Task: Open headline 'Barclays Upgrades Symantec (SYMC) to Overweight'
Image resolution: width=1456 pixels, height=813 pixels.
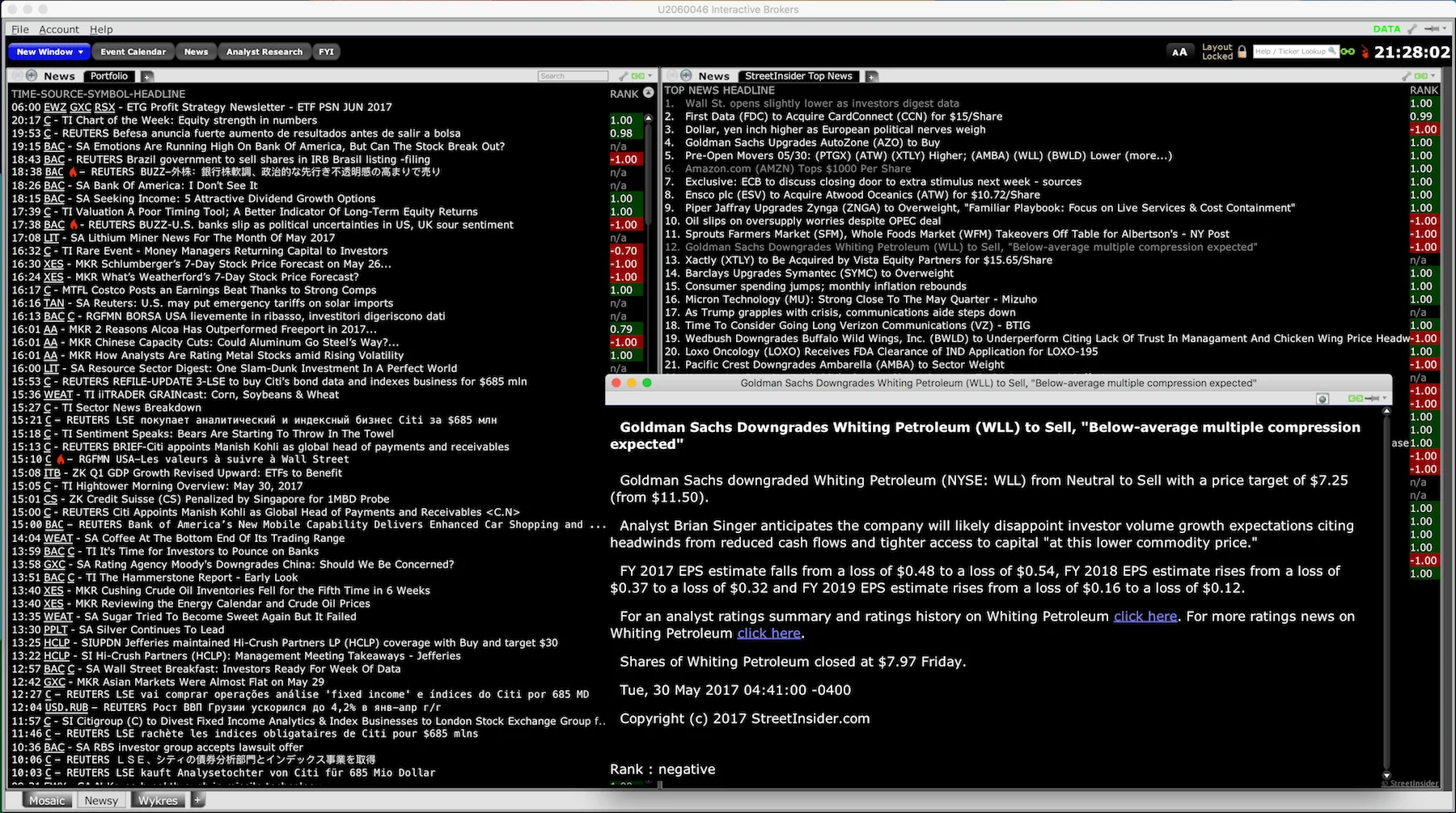Action: [x=819, y=273]
